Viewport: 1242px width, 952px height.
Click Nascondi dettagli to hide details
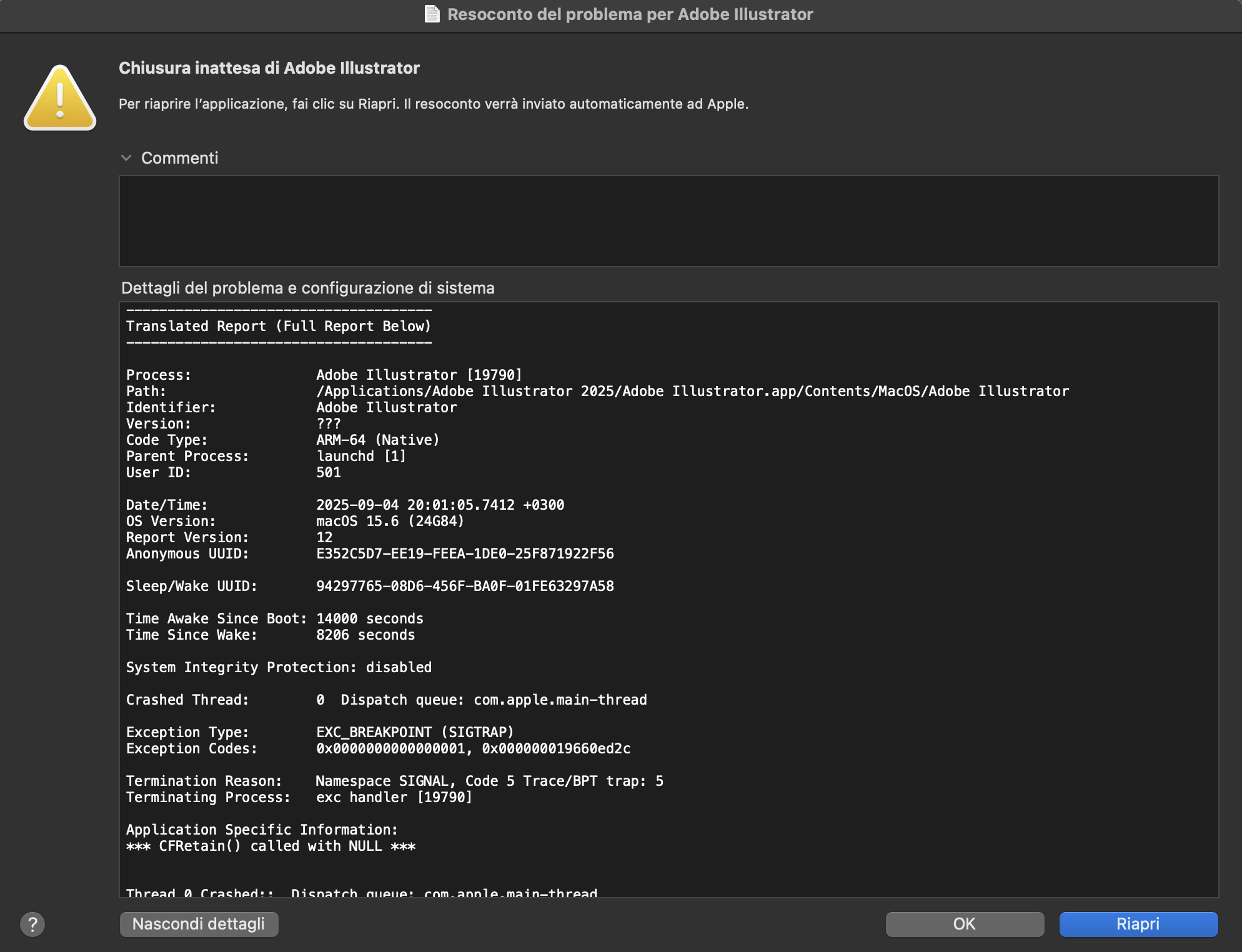199,924
